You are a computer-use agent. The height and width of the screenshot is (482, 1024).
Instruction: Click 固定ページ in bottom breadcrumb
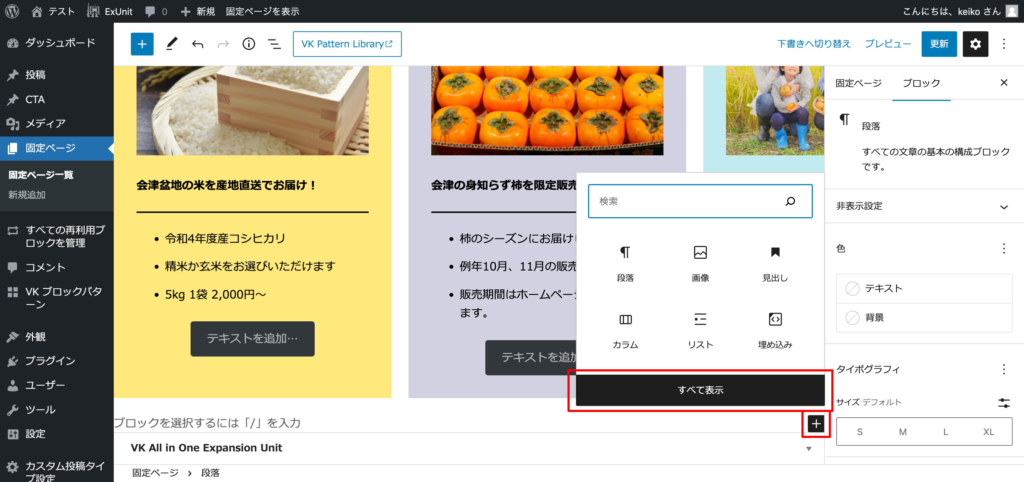pyautogui.click(x=155, y=473)
